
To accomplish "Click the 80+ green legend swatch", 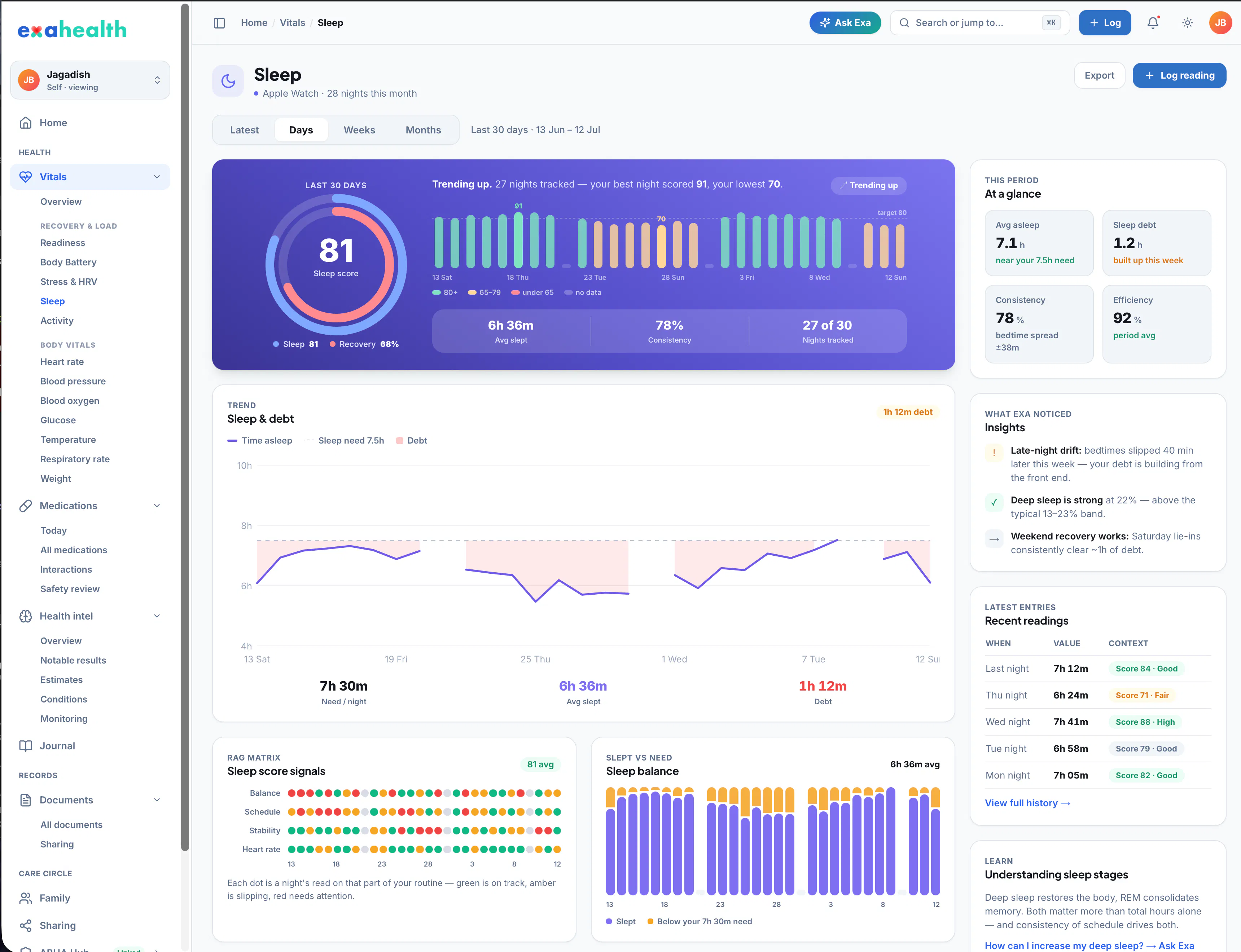I will point(436,292).
